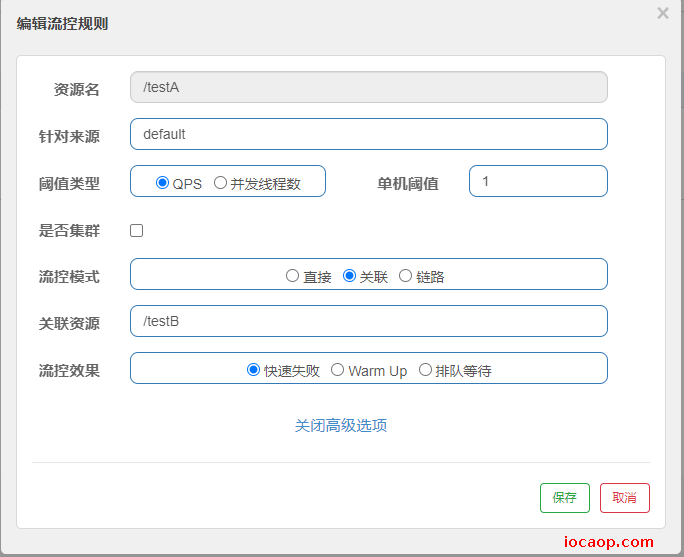The width and height of the screenshot is (684, 557).
Task: Choose 链路 flow control mode
Action: [405, 276]
